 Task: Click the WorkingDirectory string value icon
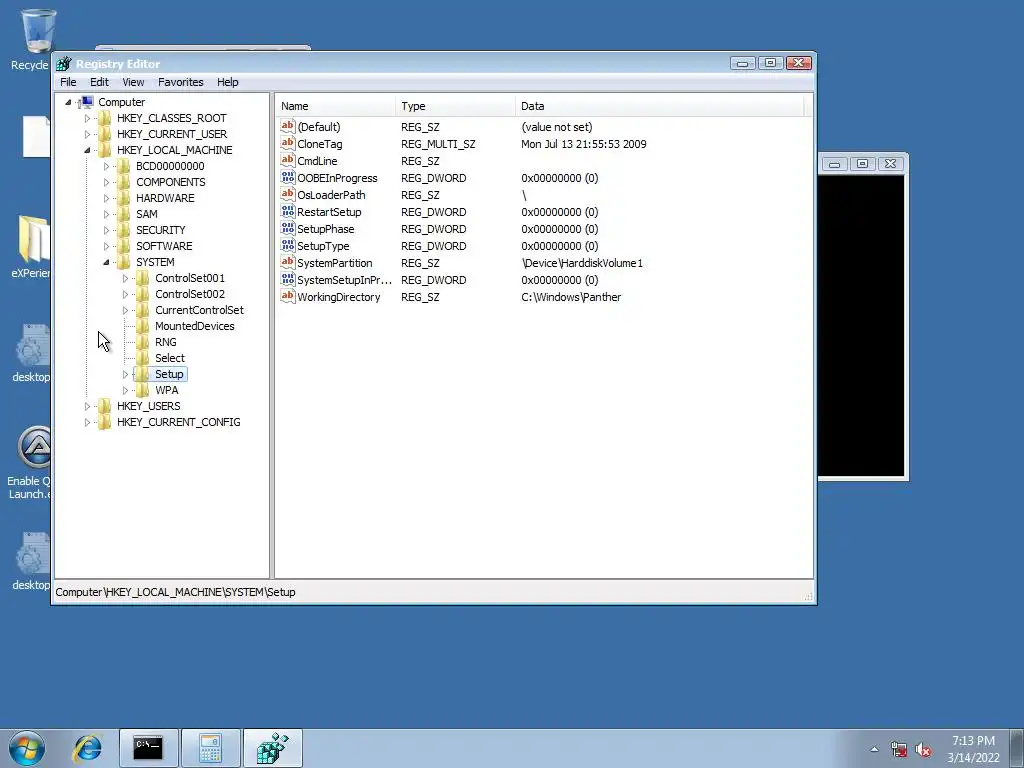tap(287, 296)
